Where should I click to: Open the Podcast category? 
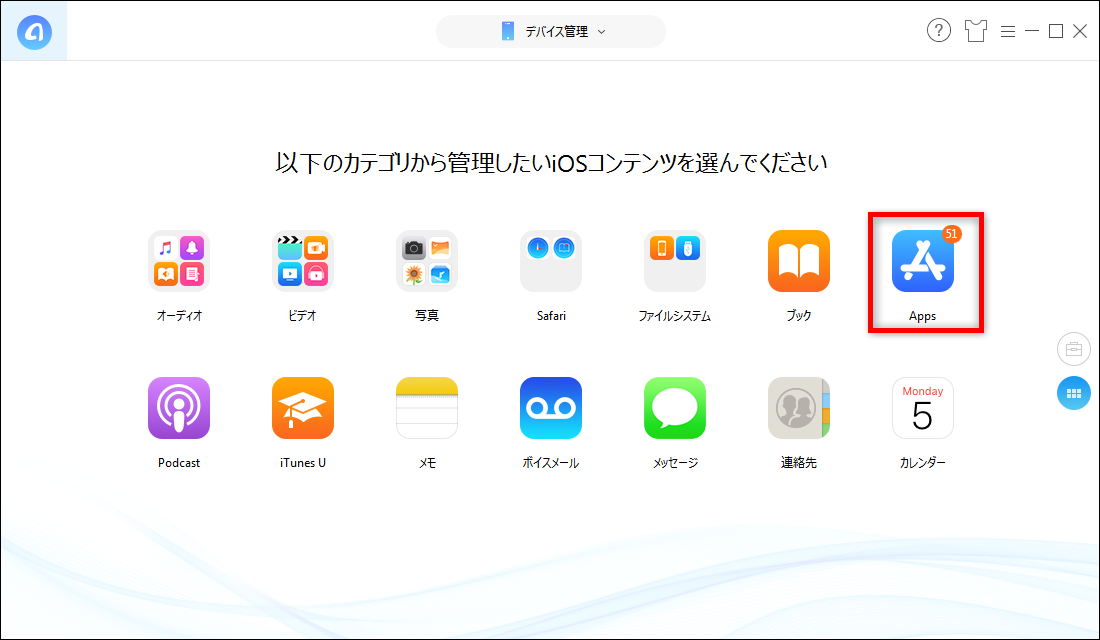(x=179, y=408)
